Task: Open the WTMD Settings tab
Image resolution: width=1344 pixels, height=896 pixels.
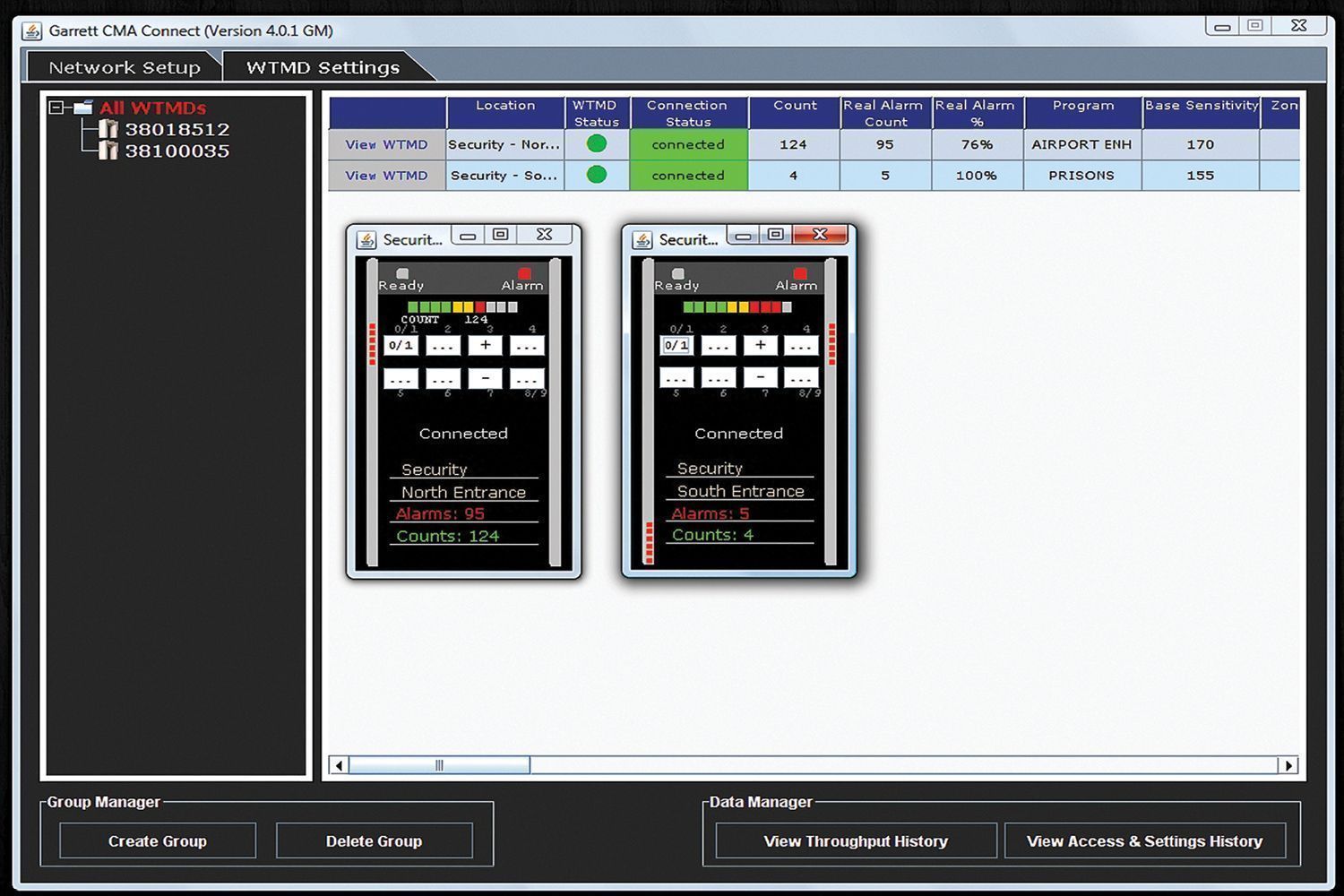Action: tap(323, 67)
